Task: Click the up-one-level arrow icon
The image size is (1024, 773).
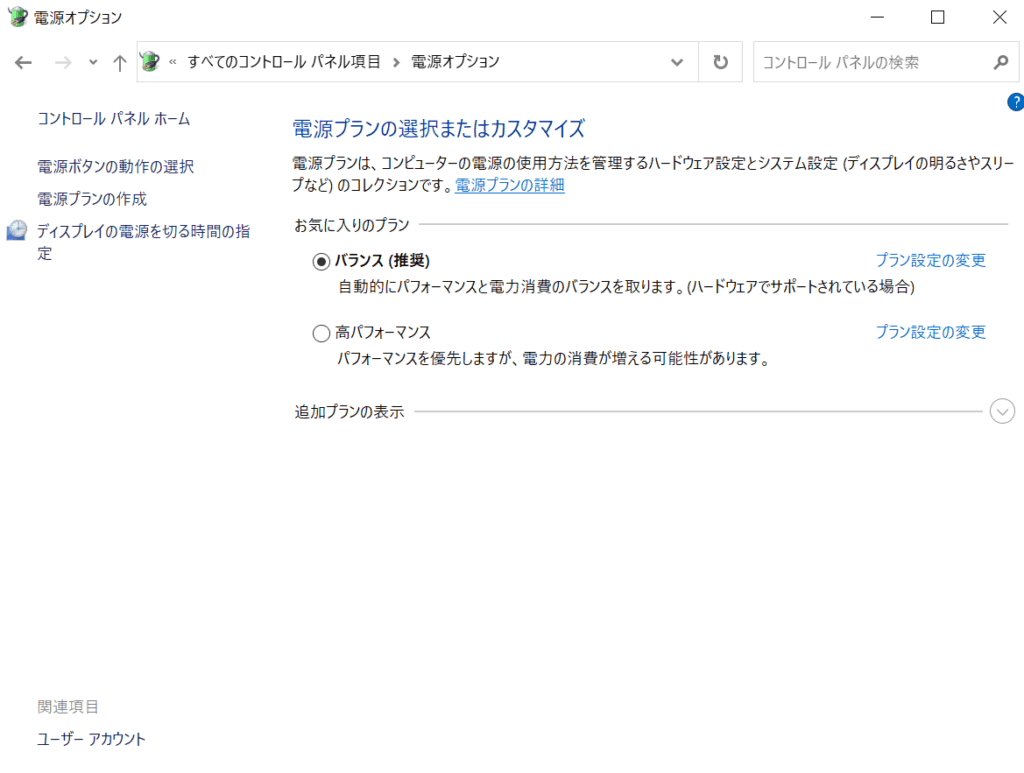Action: [x=119, y=63]
